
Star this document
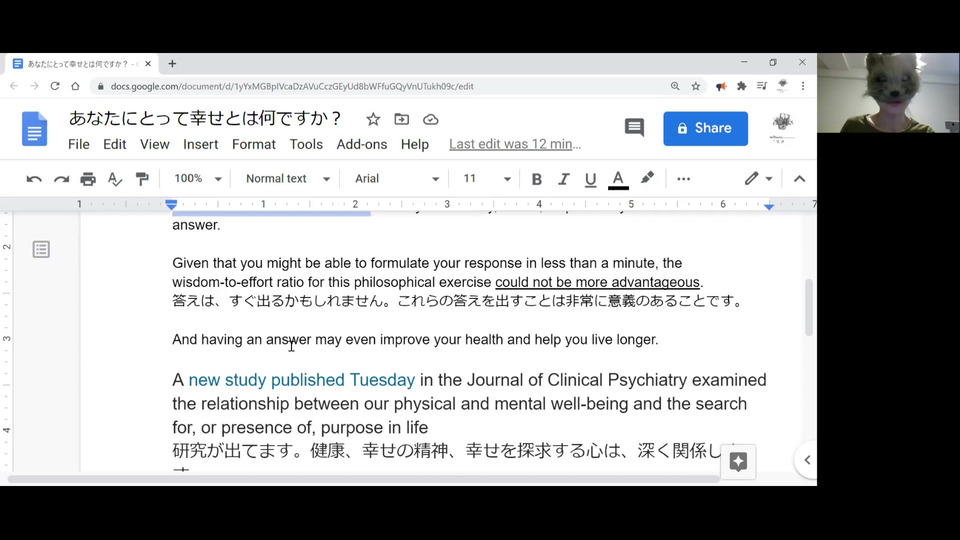tap(373, 119)
